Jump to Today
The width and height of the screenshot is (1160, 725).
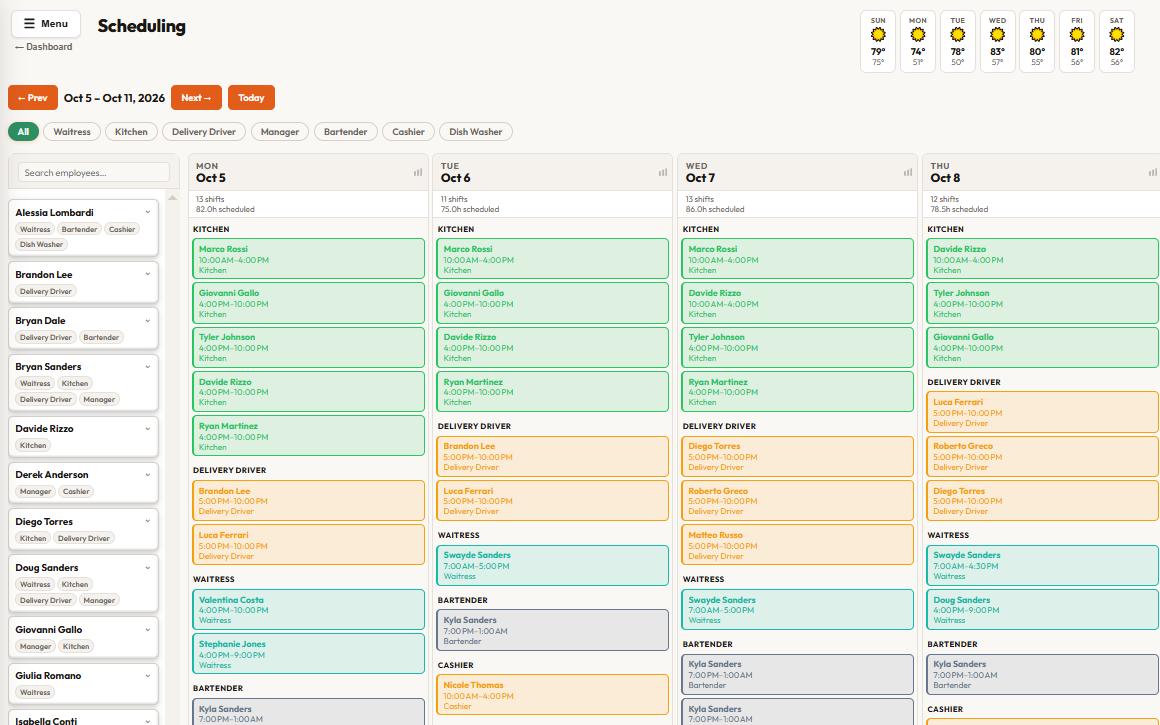[x=252, y=98]
